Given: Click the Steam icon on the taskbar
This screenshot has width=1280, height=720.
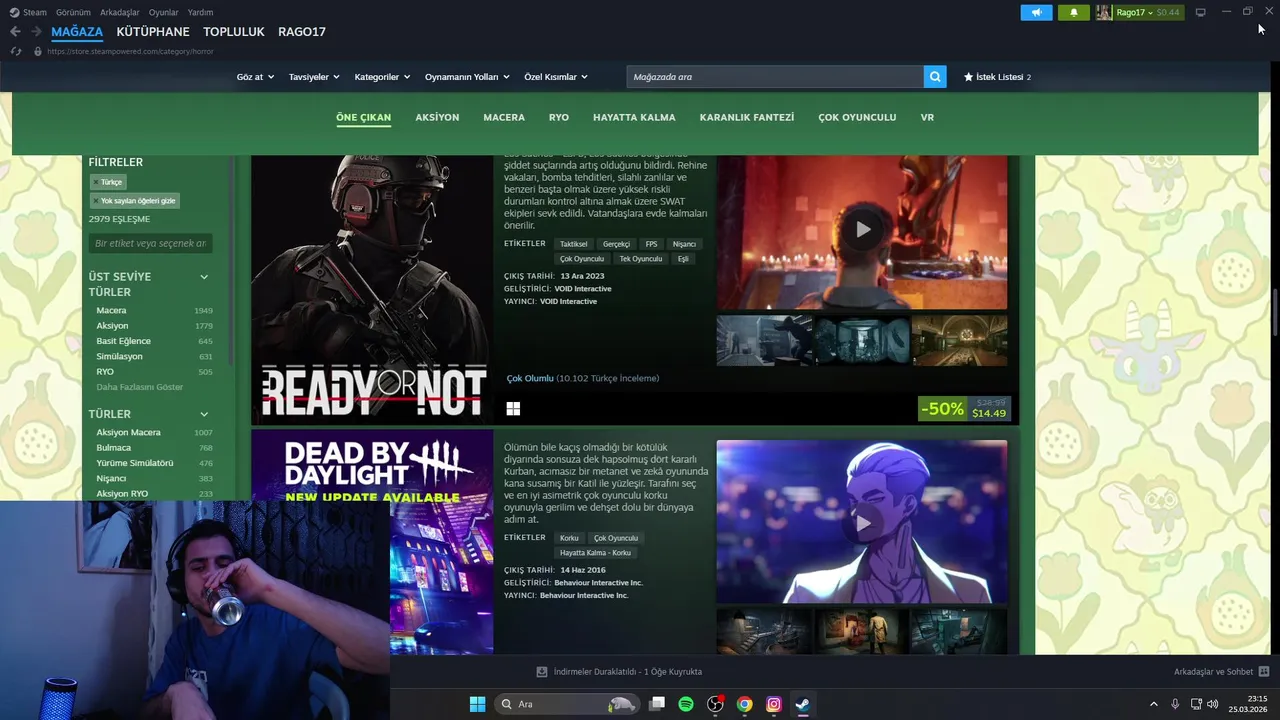Looking at the screenshot, I should [x=802, y=704].
